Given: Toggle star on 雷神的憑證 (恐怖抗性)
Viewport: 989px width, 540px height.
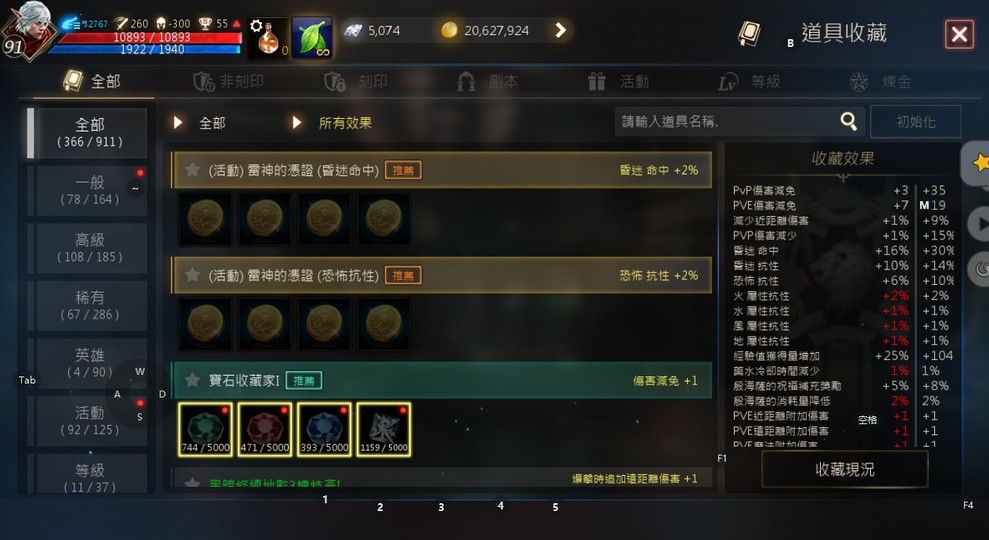Looking at the screenshot, I should [192, 275].
